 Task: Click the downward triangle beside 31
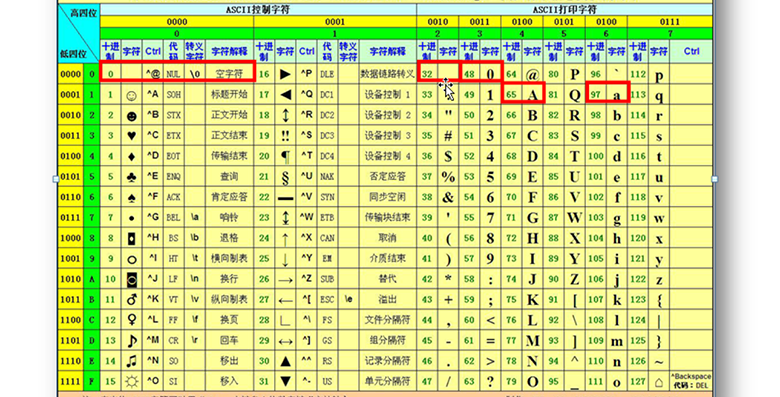286,382
